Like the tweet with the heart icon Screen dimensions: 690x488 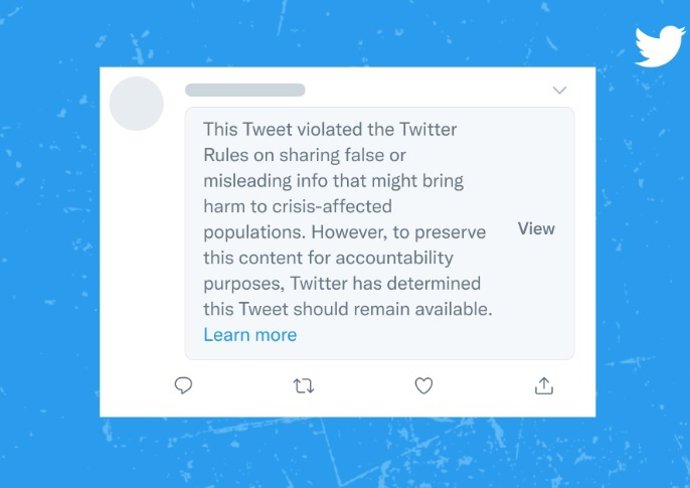[423, 385]
